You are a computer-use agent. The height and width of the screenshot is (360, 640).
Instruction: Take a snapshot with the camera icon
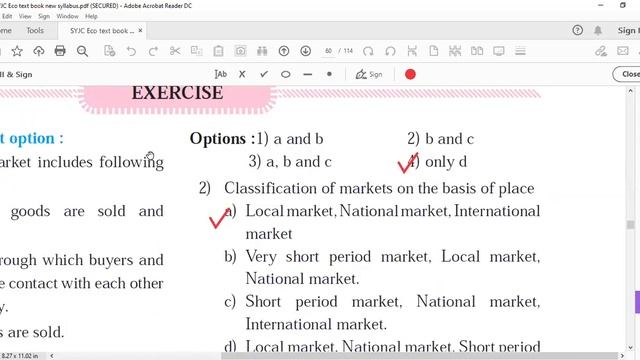(x=240, y=51)
